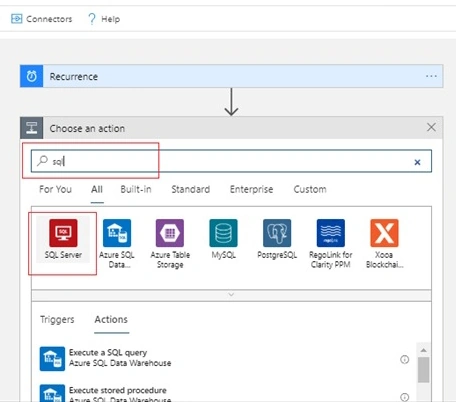Viewport: 456px width, 402px height.
Task: Switch to the Custom tab
Action: point(310,189)
